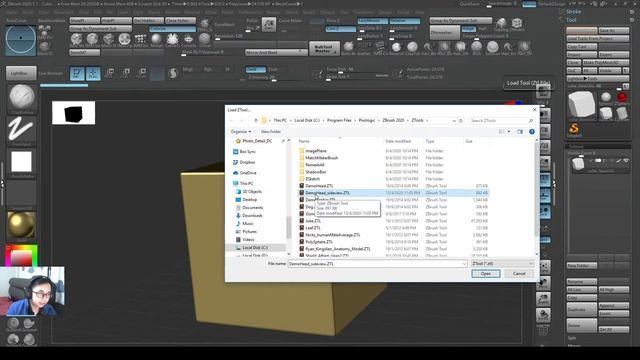The width and height of the screenshot is (640, 360).
Task: Click Import in the Tool palette
Action: coord(582,54)
